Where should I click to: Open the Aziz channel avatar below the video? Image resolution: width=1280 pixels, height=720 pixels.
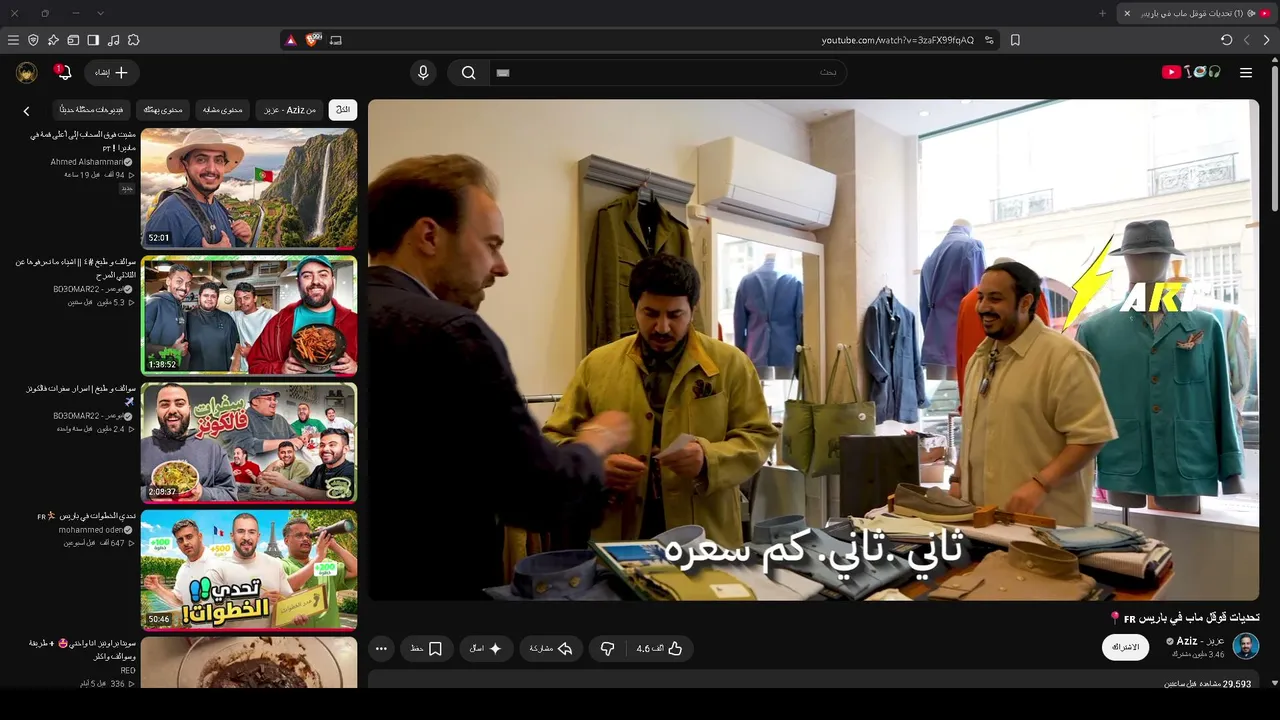[1246, 646]
